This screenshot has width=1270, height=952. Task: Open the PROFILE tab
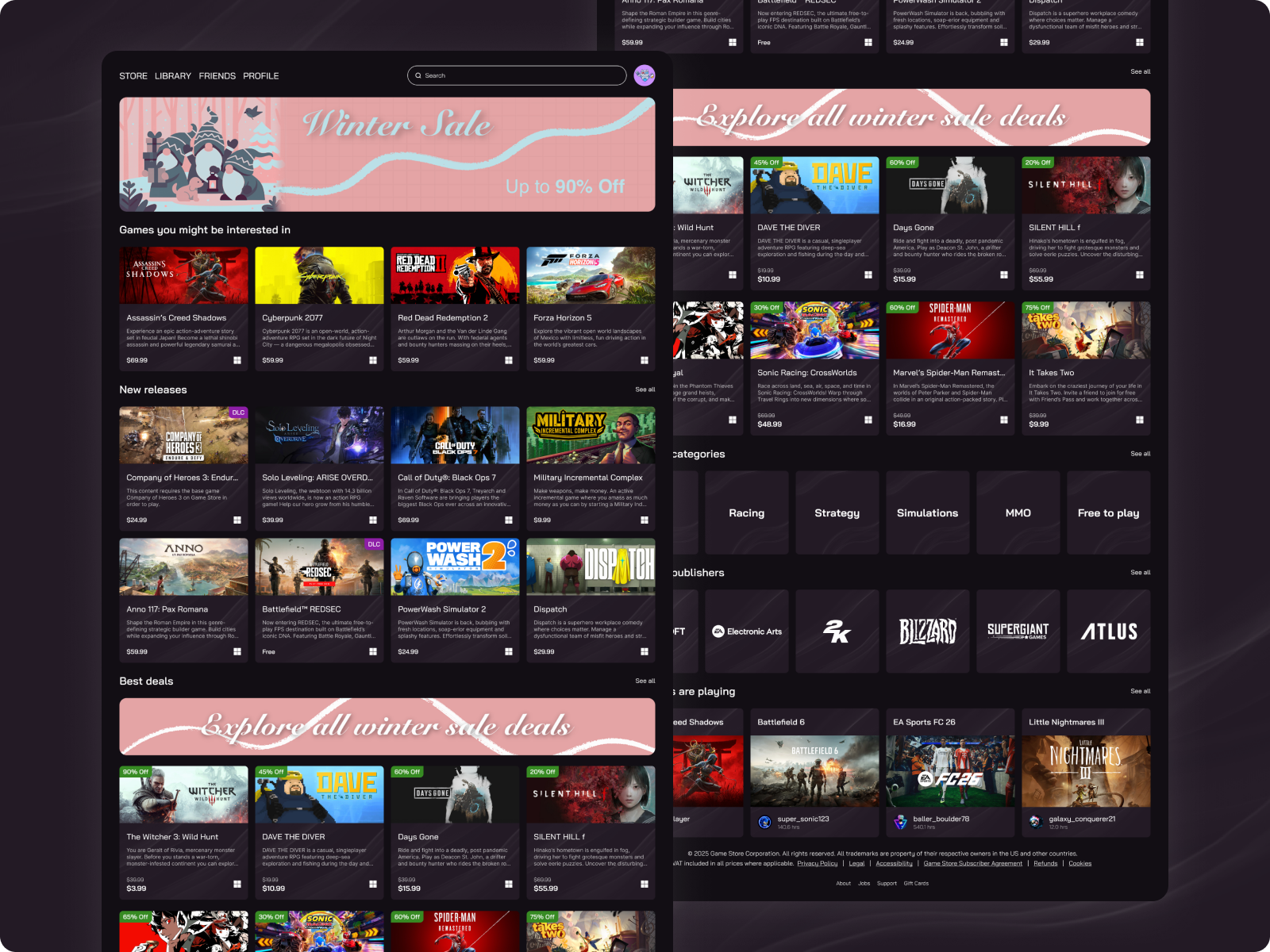click(x=261, y=76)
